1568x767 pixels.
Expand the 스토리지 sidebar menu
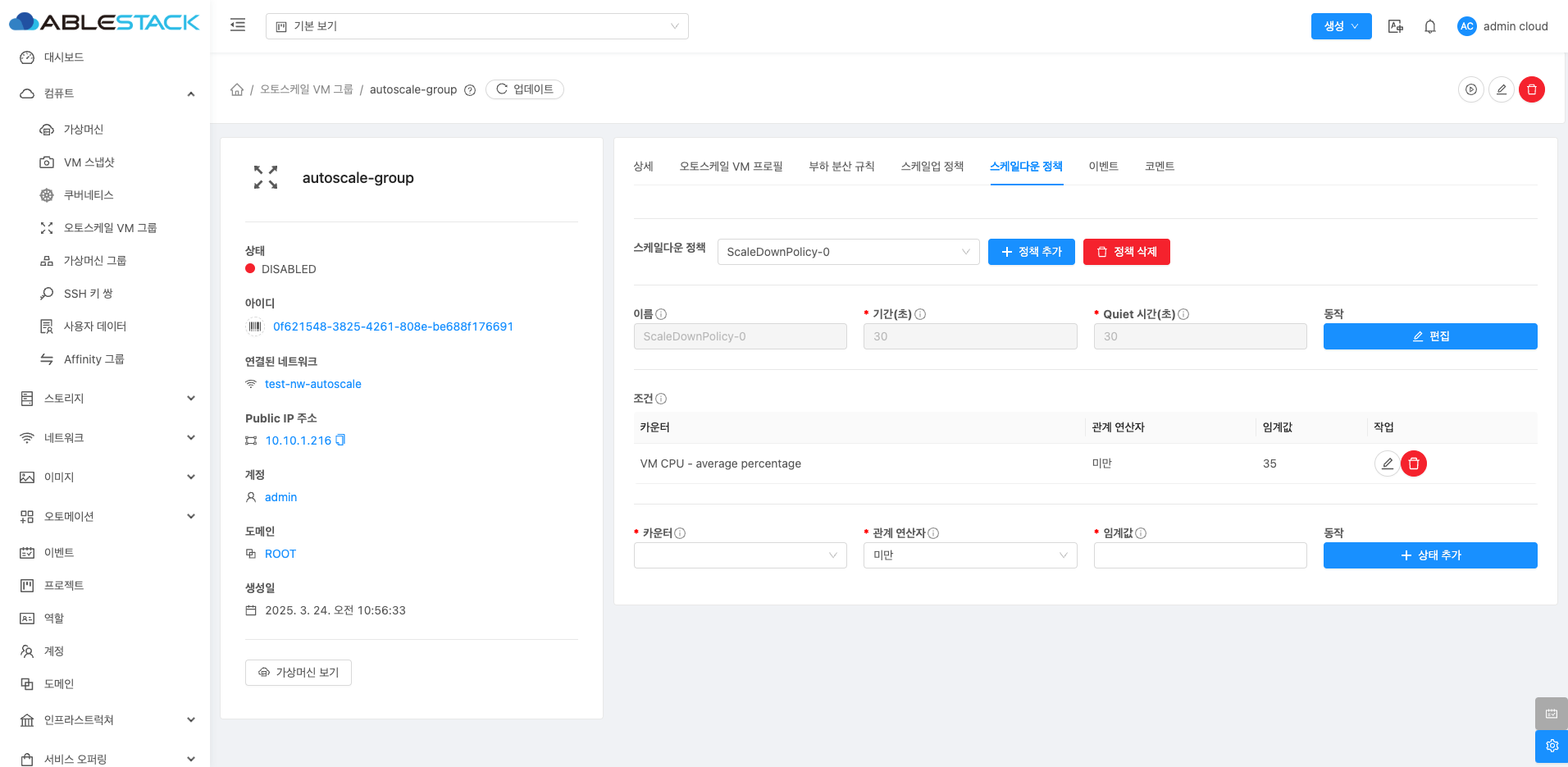(107, 399)
